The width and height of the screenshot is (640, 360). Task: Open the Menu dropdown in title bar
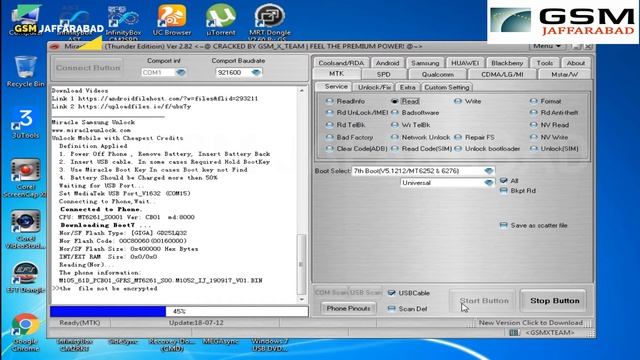547,46
